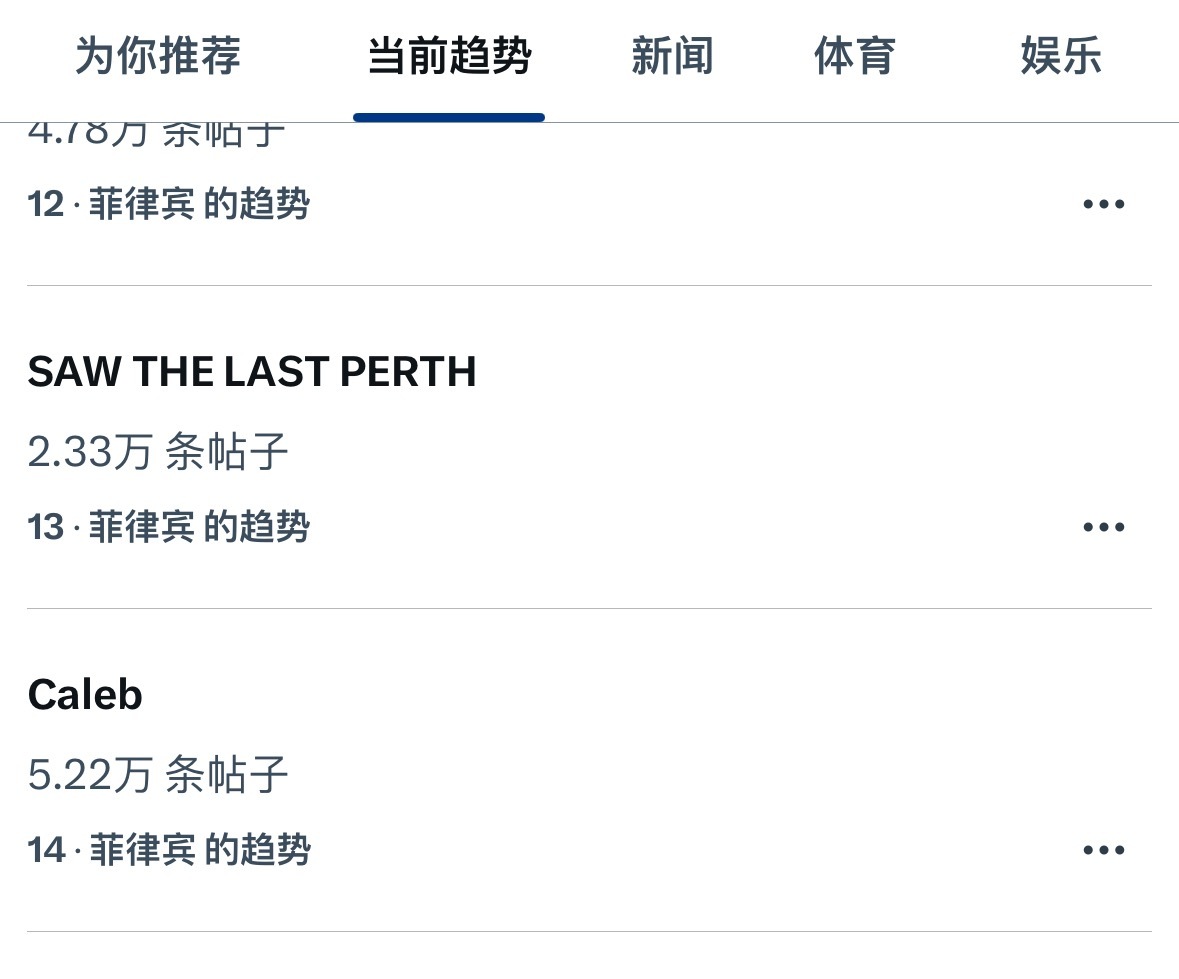Click the 5.22万 条帖子 post count
1179x979 pixels.
[158, 775]
